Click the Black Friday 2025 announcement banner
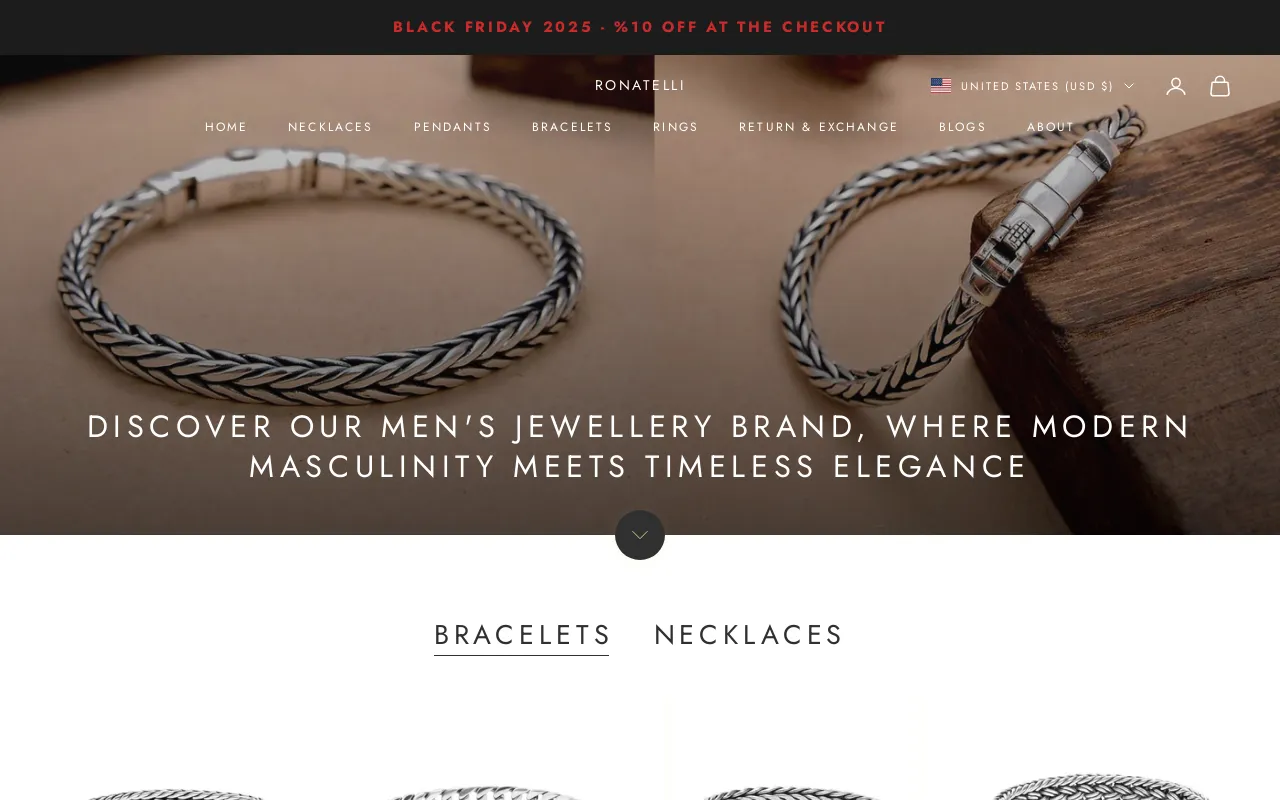Image resolution: width=1280 pixels, height=800 pixels. (640, 27)
